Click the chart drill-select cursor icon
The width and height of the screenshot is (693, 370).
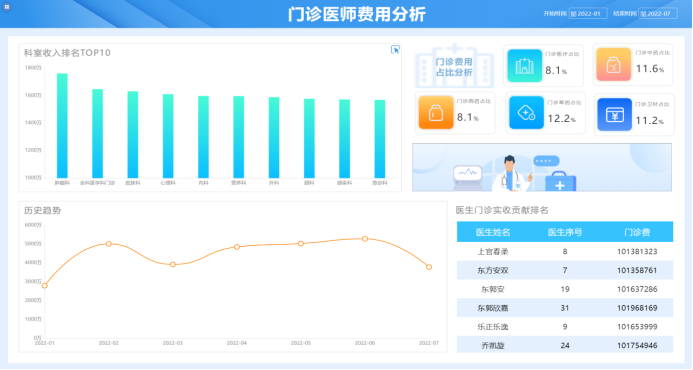pos(396,50)
